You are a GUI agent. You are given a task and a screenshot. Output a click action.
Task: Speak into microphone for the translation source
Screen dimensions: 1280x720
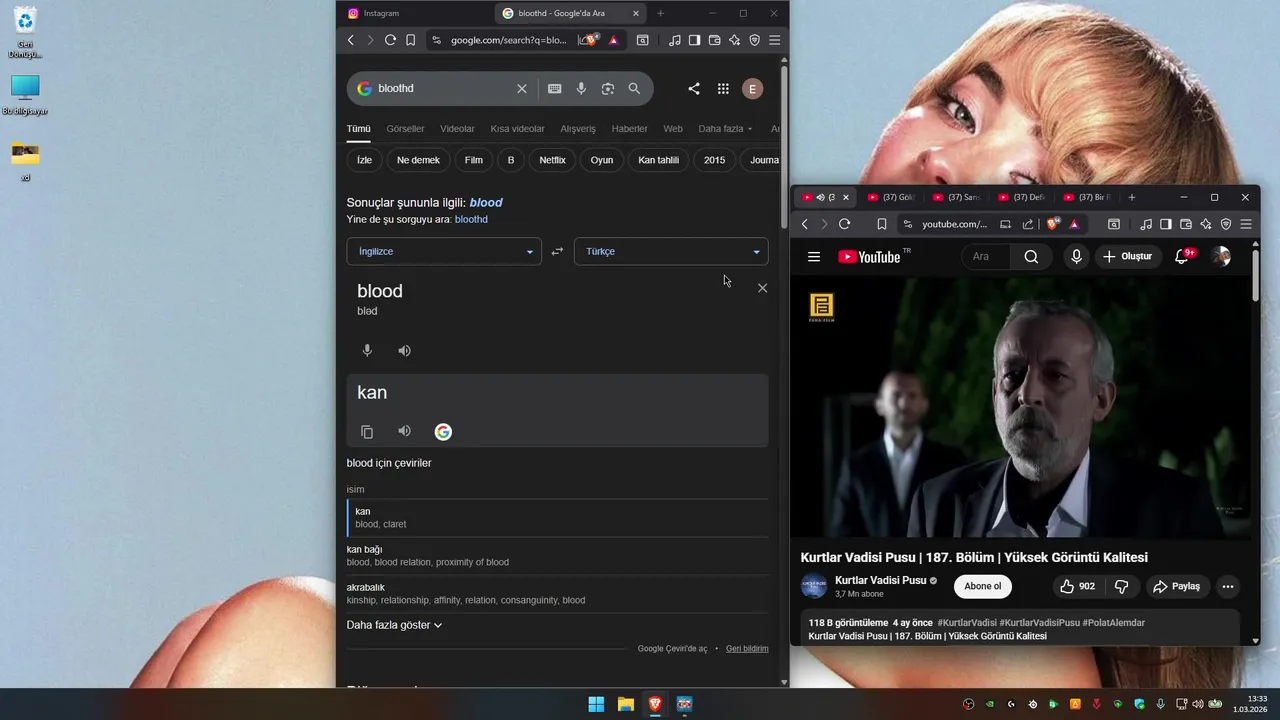coord(367,350)
